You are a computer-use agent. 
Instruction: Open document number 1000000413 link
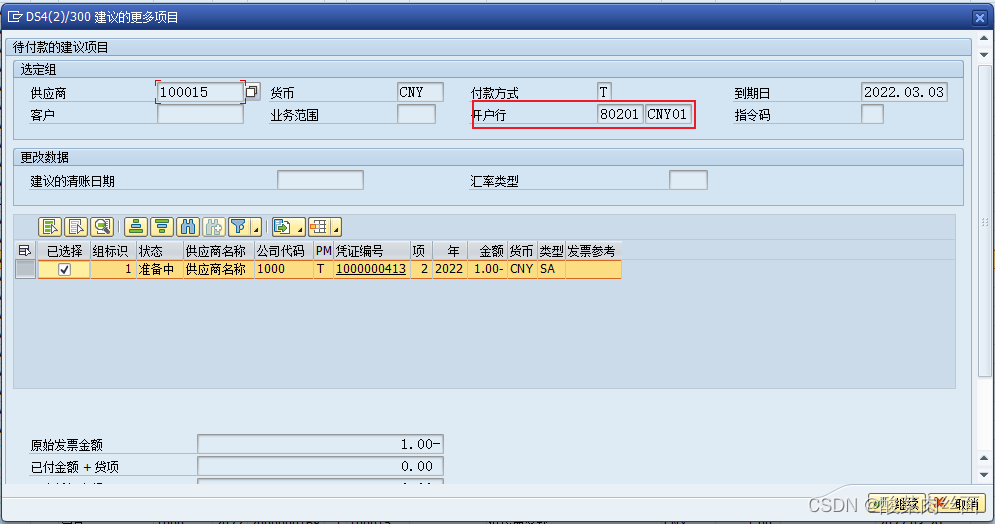tap(371, 269)
